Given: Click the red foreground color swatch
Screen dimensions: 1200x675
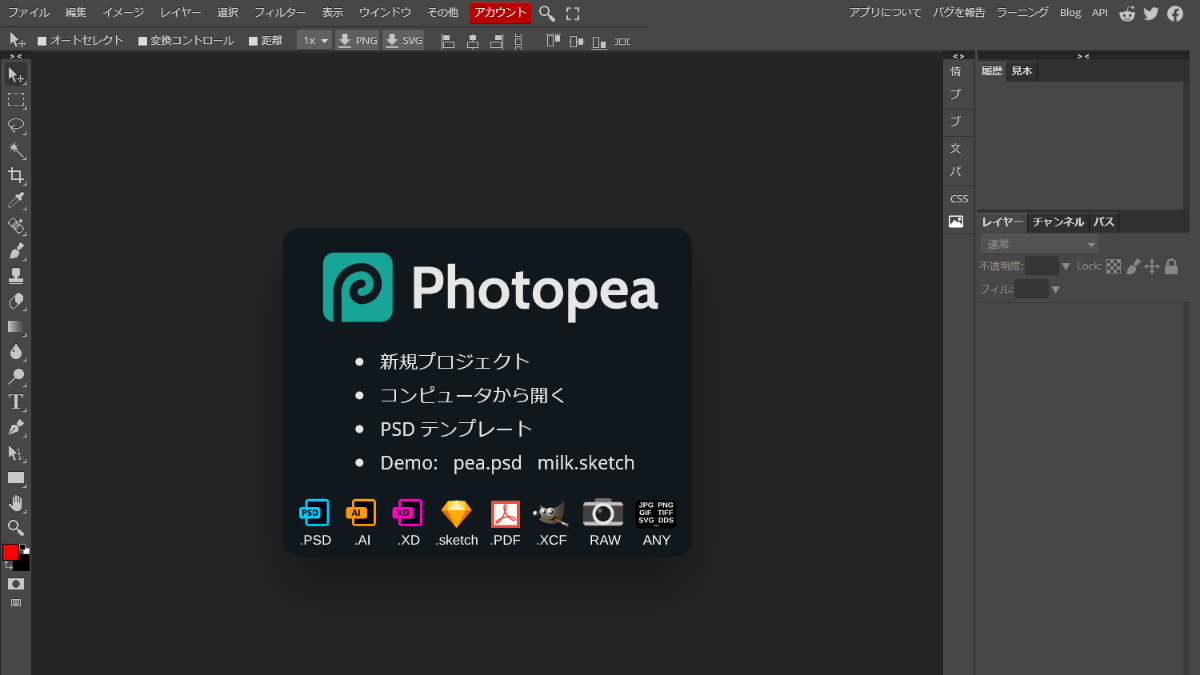Looking at the screenshot, I should tap(10, 552).
